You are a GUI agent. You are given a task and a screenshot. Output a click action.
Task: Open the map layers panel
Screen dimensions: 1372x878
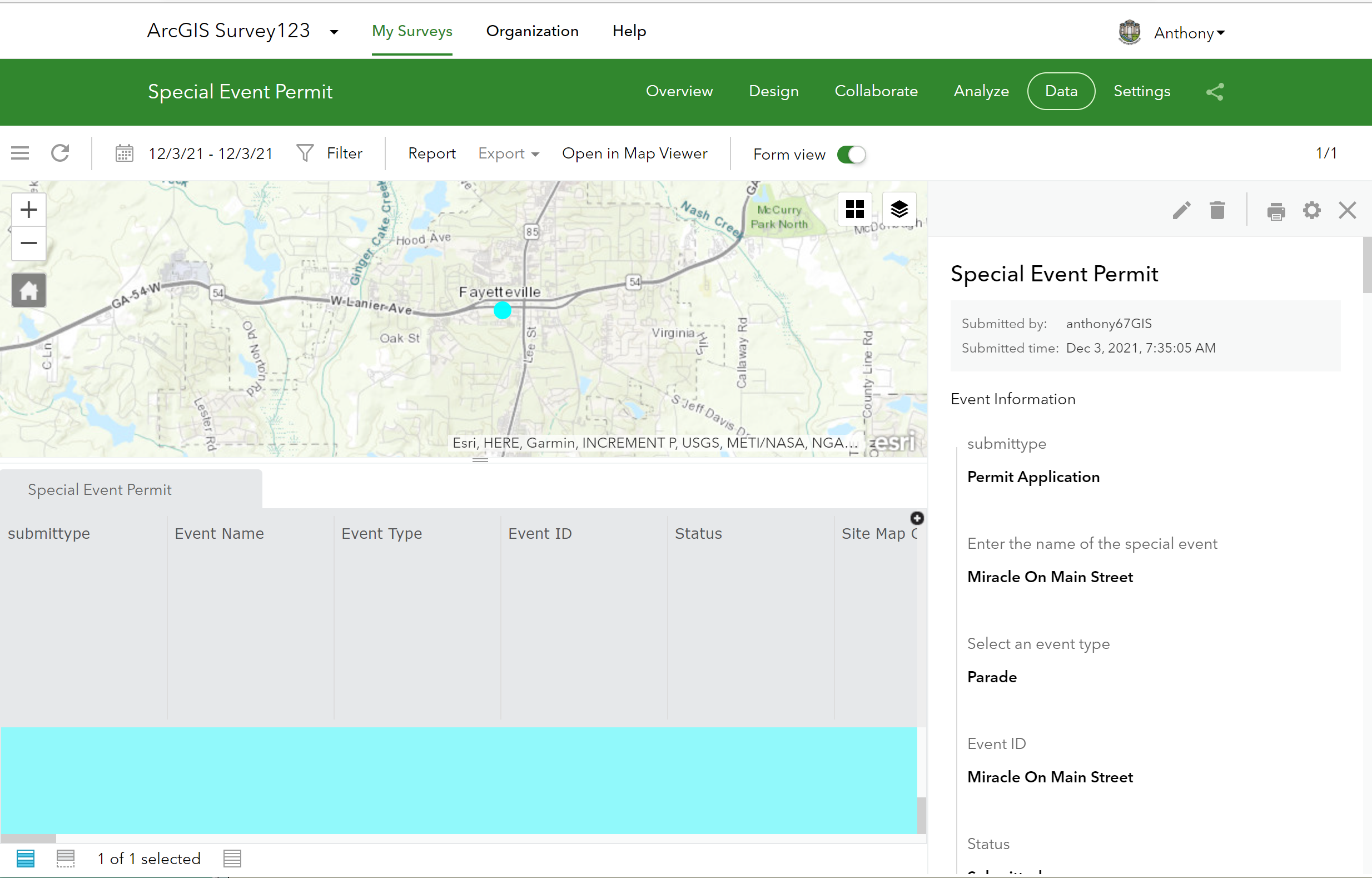click(900, 209)
